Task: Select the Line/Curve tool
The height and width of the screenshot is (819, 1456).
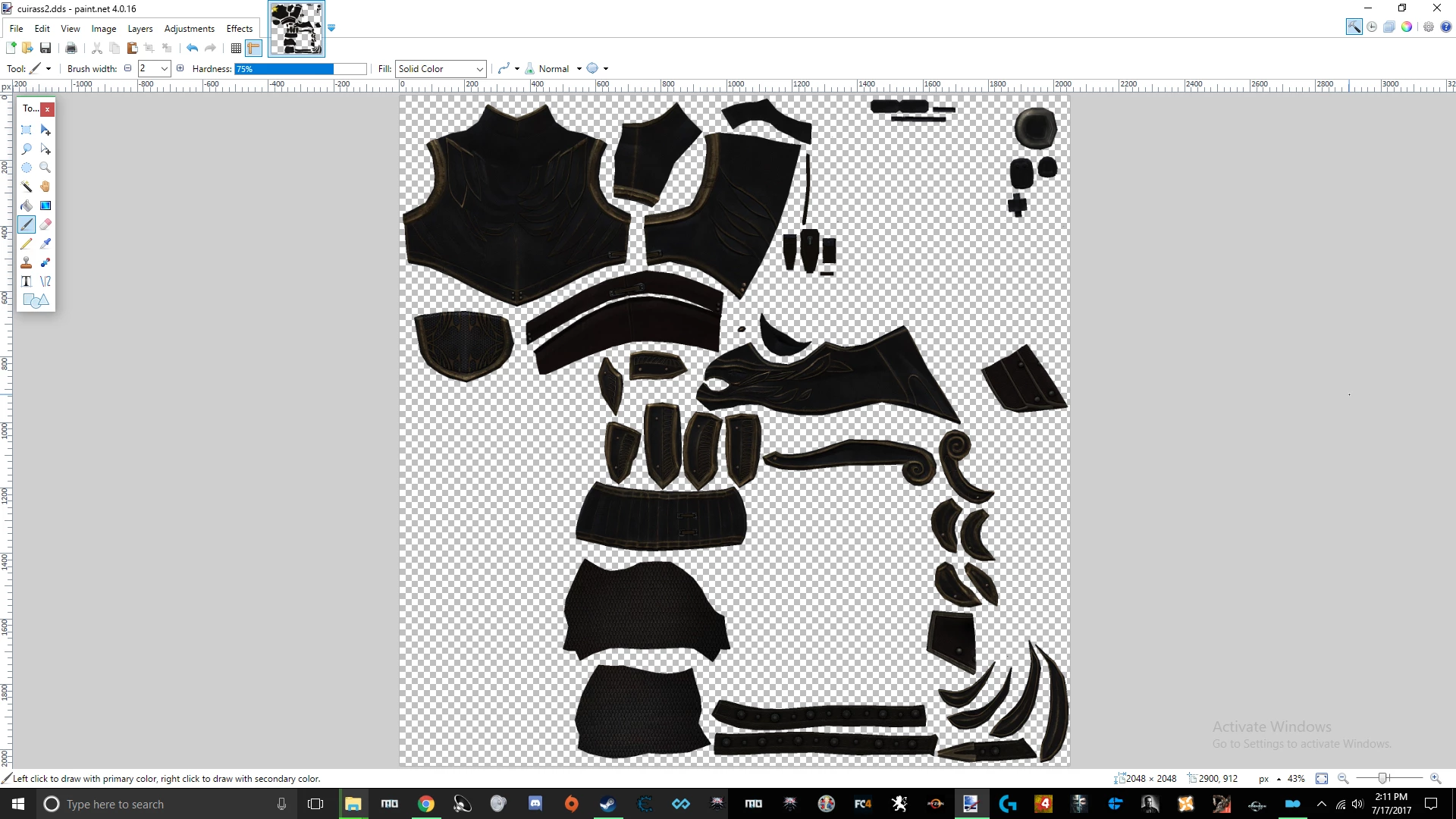Action: pos(45,281)
